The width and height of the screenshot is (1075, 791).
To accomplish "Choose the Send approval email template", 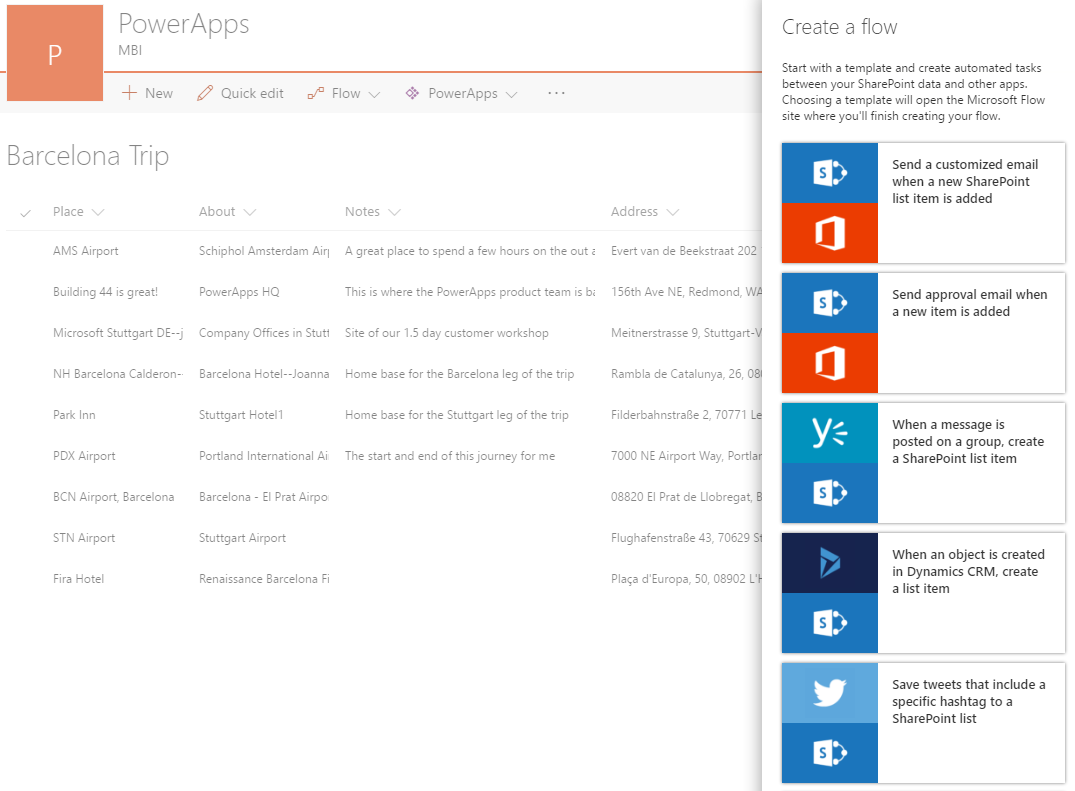I will (x=922, y=333).
